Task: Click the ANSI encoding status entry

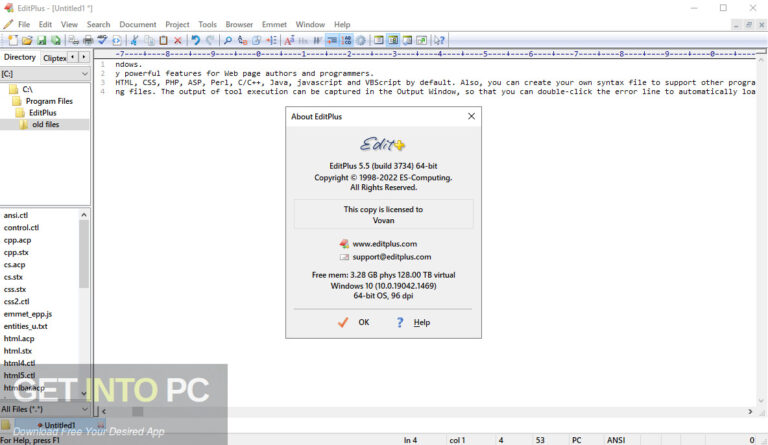Action: [x=616, y=440]
